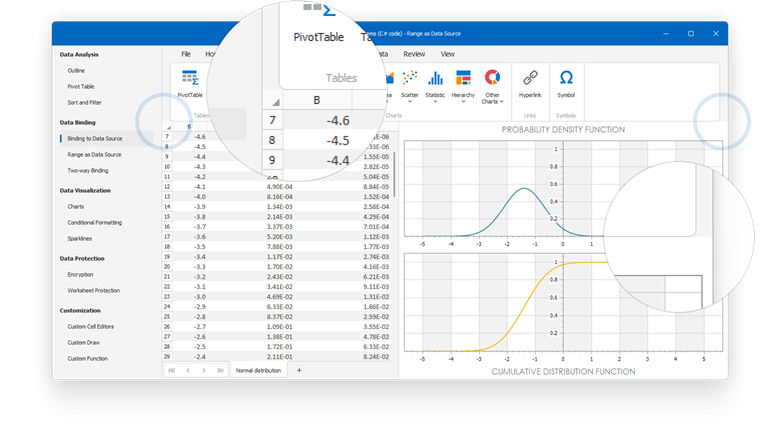This screenshot has height=430, width=780.
Task: Select cell containing 8.84E-05
Action: pyautogui.click(x=376, y=187)
